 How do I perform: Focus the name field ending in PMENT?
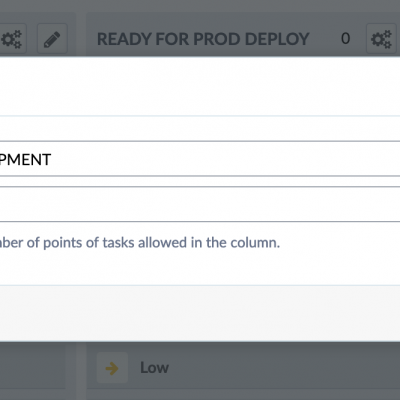coord(200,159)
